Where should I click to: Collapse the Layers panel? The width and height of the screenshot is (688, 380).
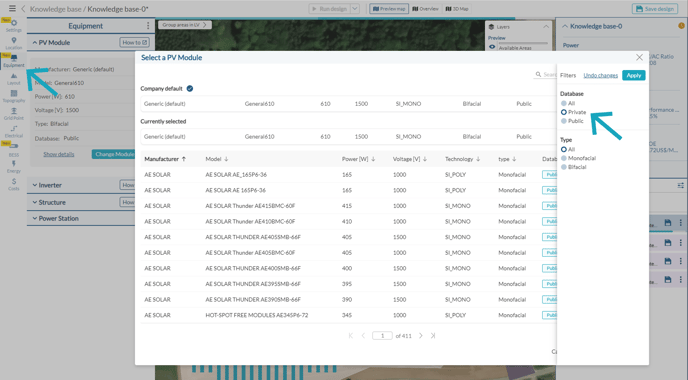[x=546, y=27]
